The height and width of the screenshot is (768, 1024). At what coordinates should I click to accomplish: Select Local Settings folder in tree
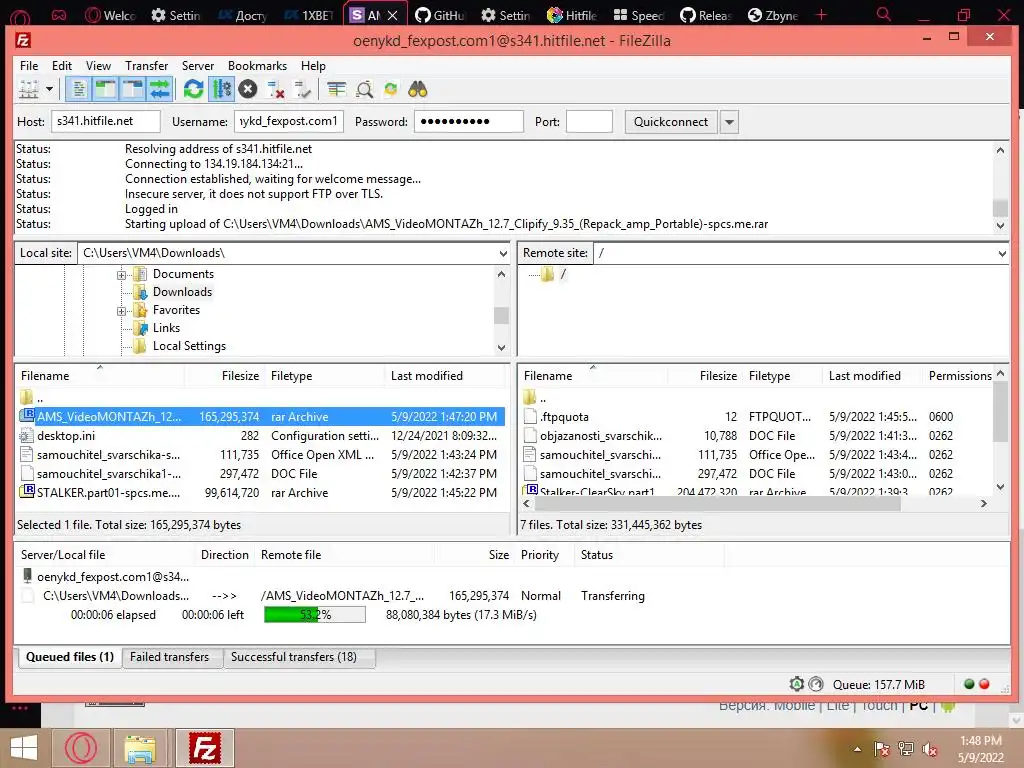(x=189, y=346)
